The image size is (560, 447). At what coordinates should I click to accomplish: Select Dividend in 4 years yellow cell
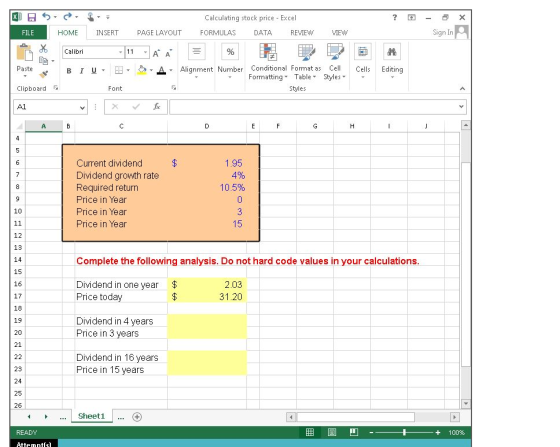click(x=207, y=321)
